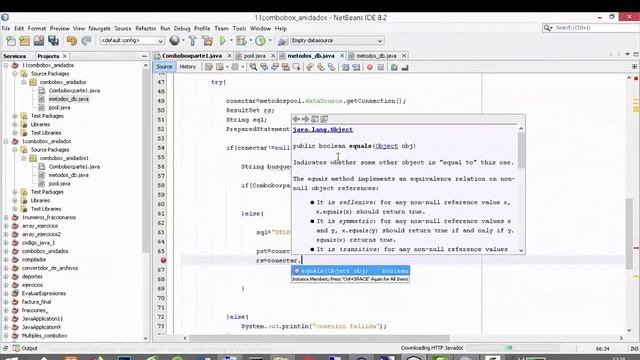
Task: Switch to the Comboboxparte1.java tab
Action: (x=191, y=56)
